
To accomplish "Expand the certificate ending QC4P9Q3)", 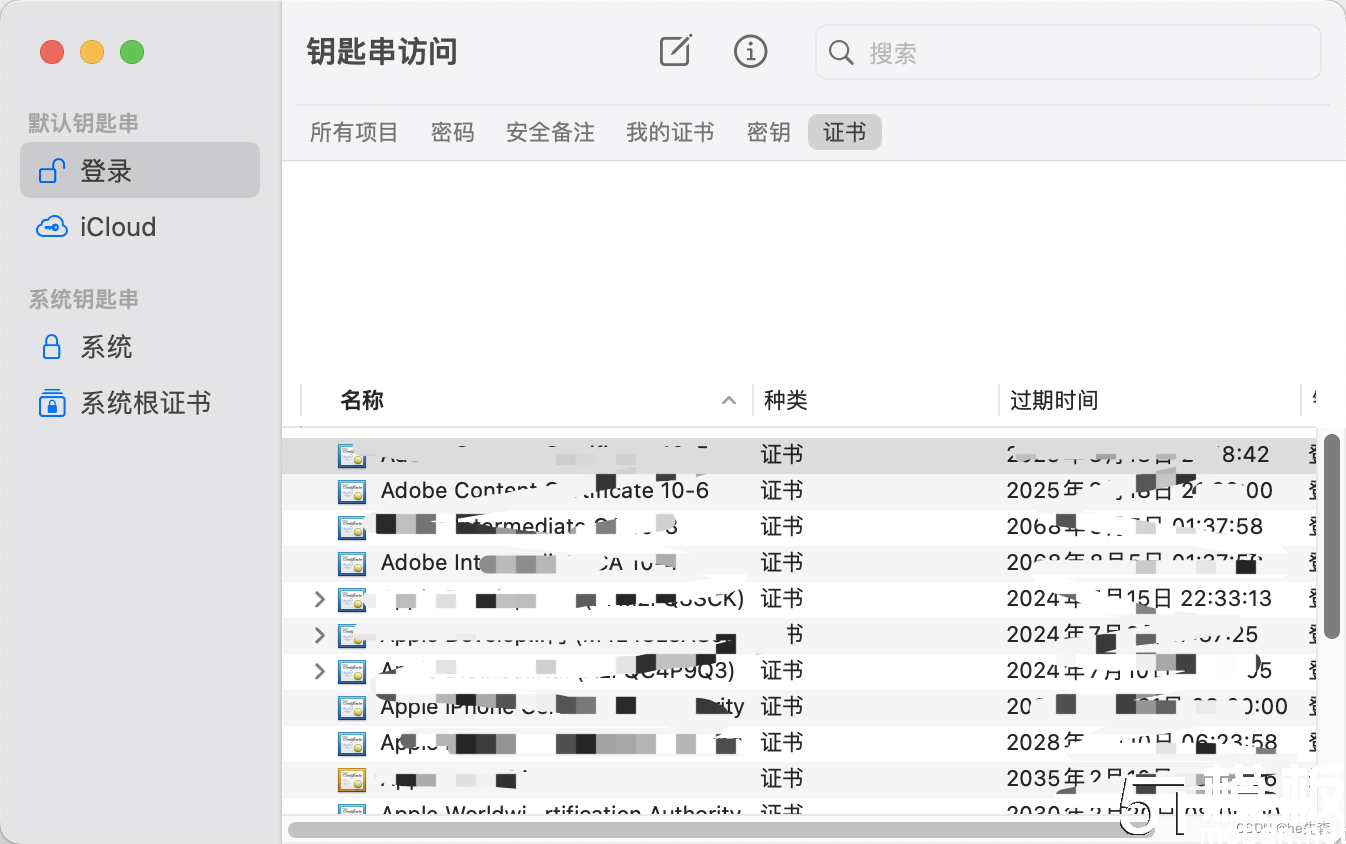I will point(319,671).
